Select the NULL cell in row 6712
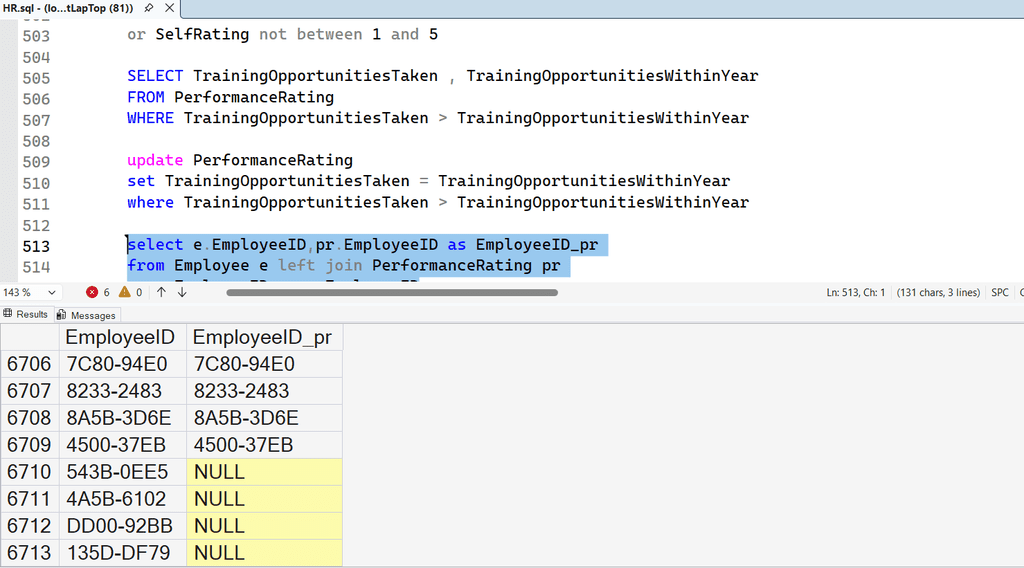Screen dimensions: 1024x568 [264, 526]
